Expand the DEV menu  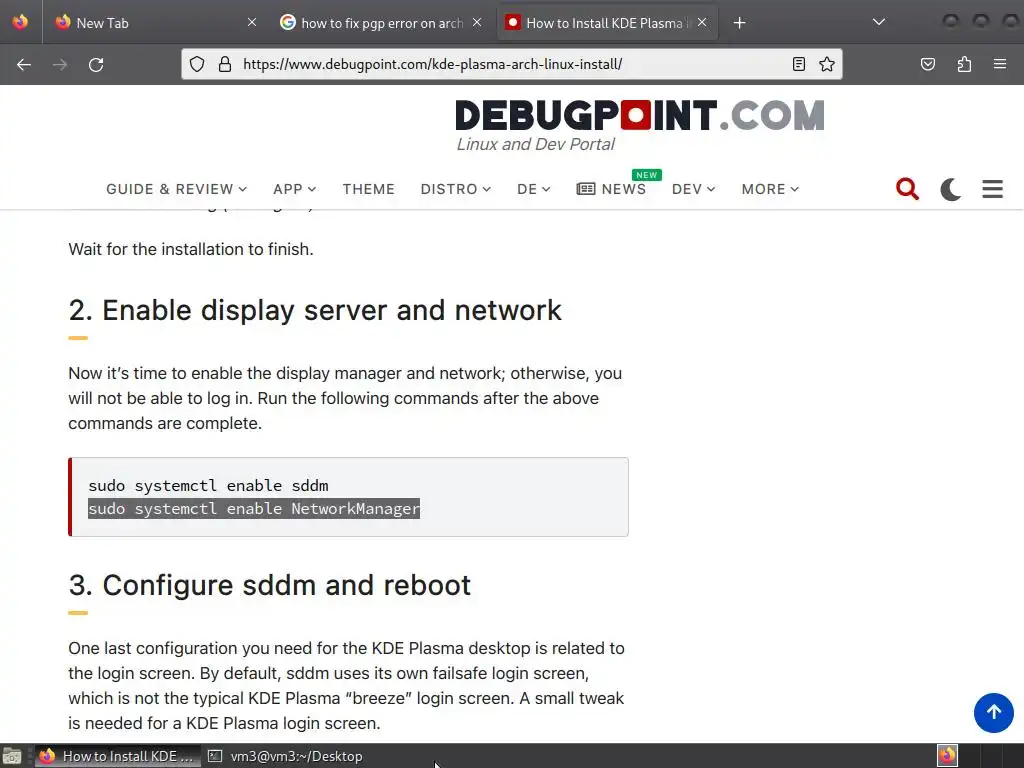(693, 189)
